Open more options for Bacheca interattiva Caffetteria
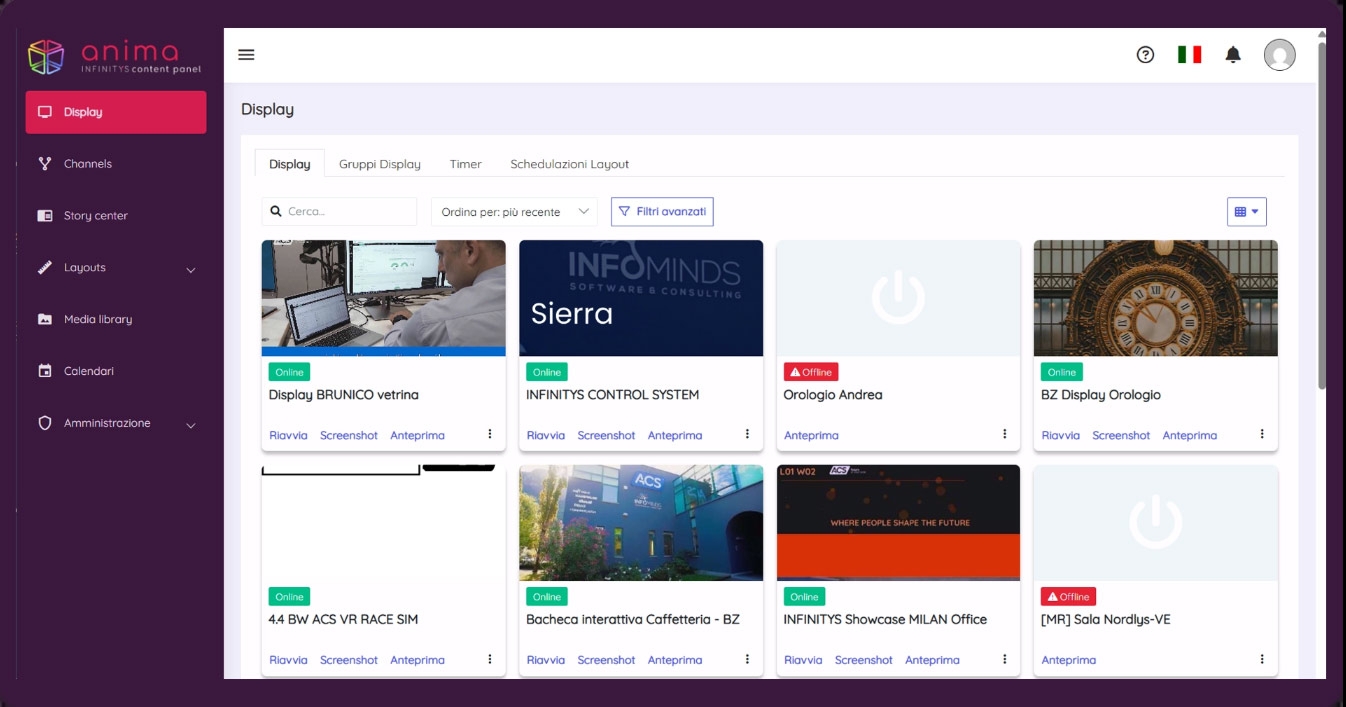This screenshot has height=707, width=1346. click(747, 659)
